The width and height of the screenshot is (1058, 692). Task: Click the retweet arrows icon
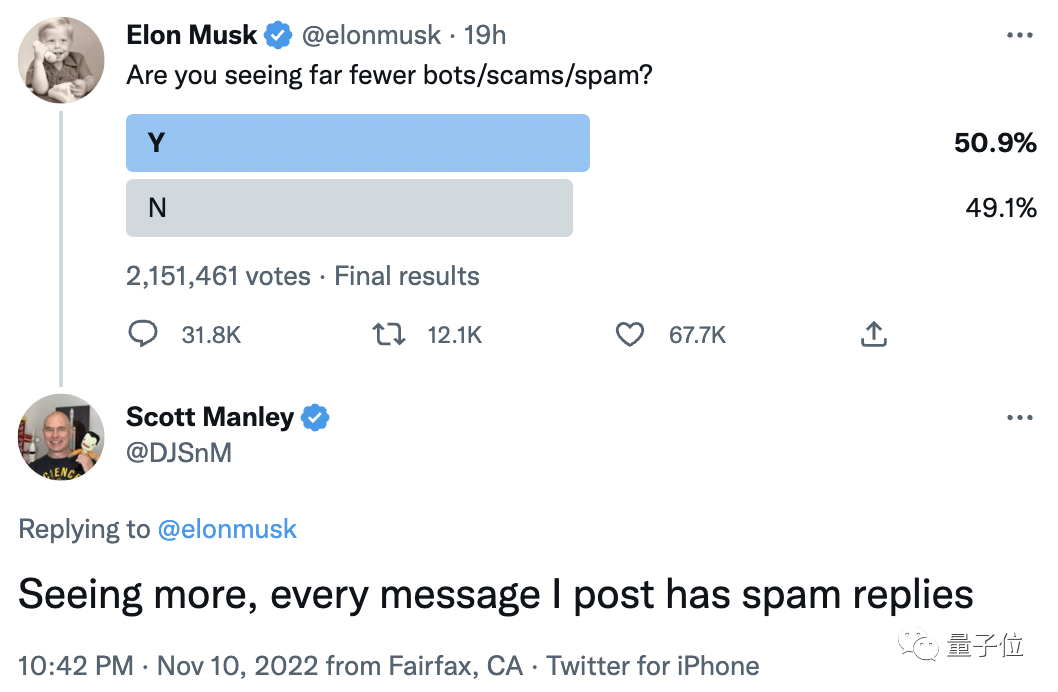pos(388,334)
